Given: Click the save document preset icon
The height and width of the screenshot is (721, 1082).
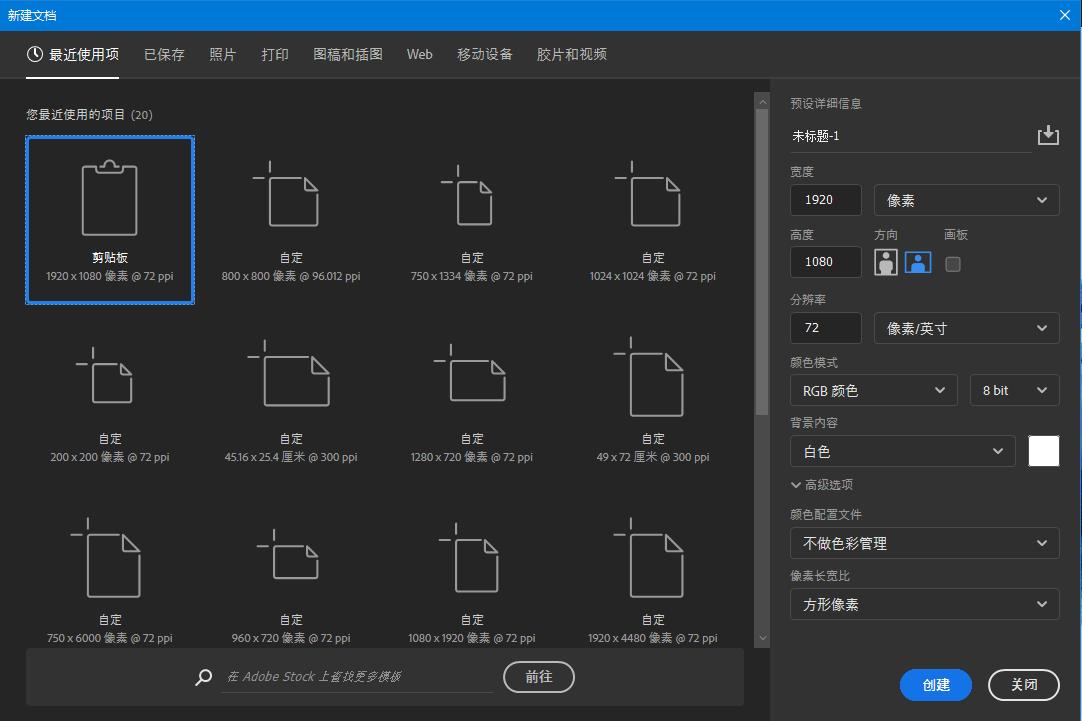Looking at the screenshot, I should point(1048,134).
